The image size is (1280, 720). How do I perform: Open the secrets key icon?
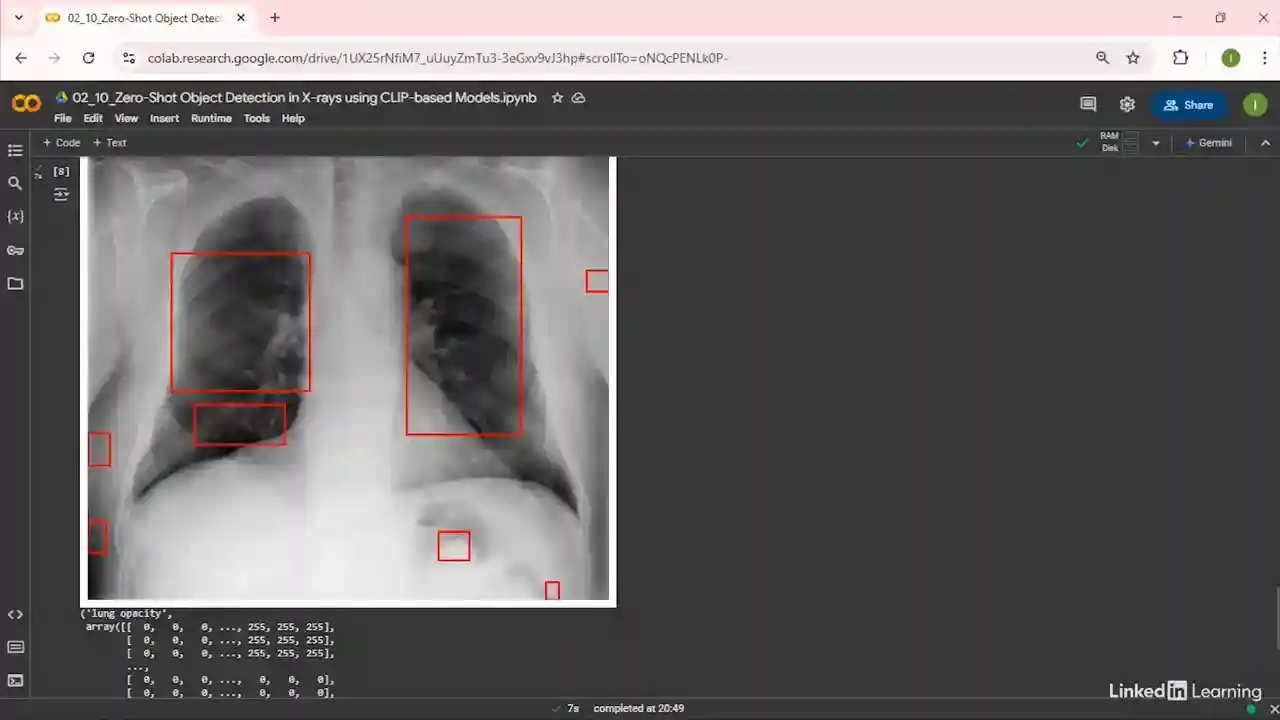(x=15, y=250)
